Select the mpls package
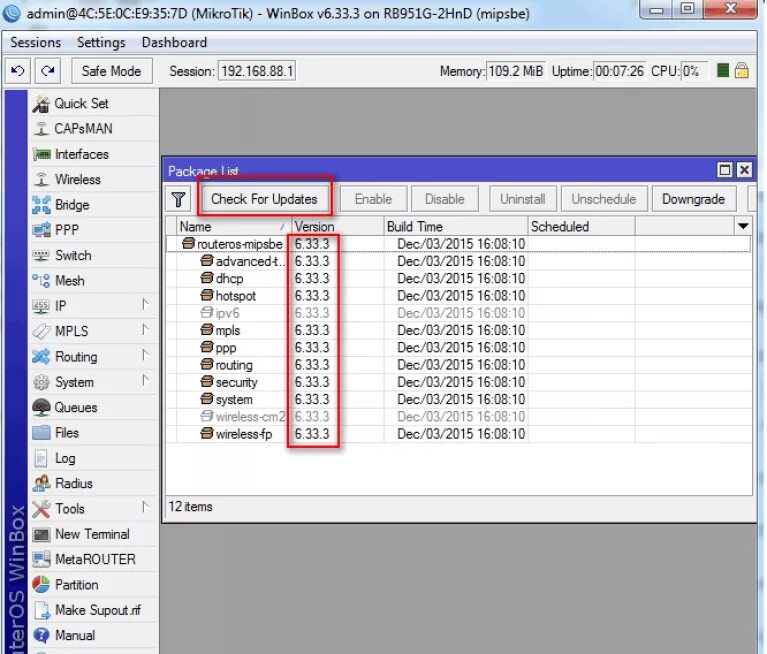Image resolution: width=767 pixels, height=654 pixels. pyautogui.click(x=458, y=330)
